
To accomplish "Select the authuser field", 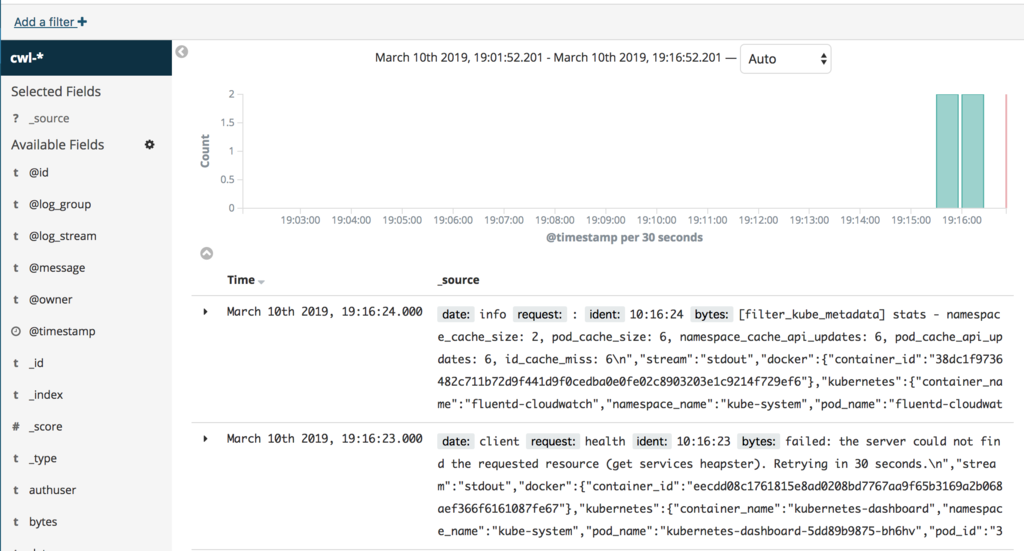I will 52,490.
